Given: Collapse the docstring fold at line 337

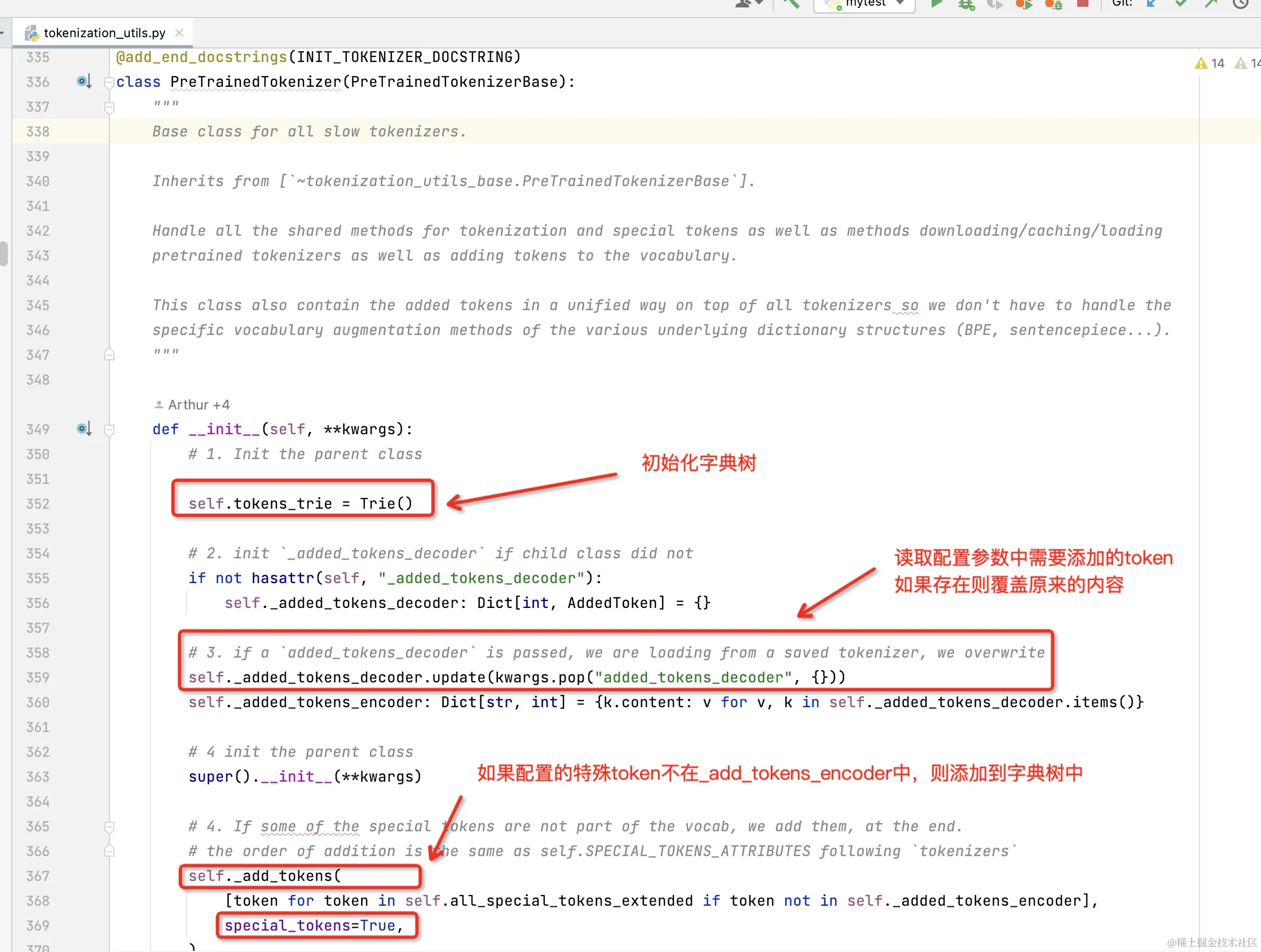Looking at the screenshot, I should (109, 107).
